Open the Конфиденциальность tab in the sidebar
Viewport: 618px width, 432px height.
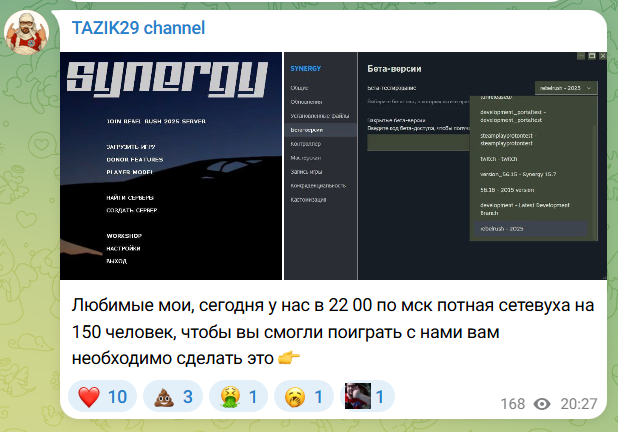tap(318, 186)
